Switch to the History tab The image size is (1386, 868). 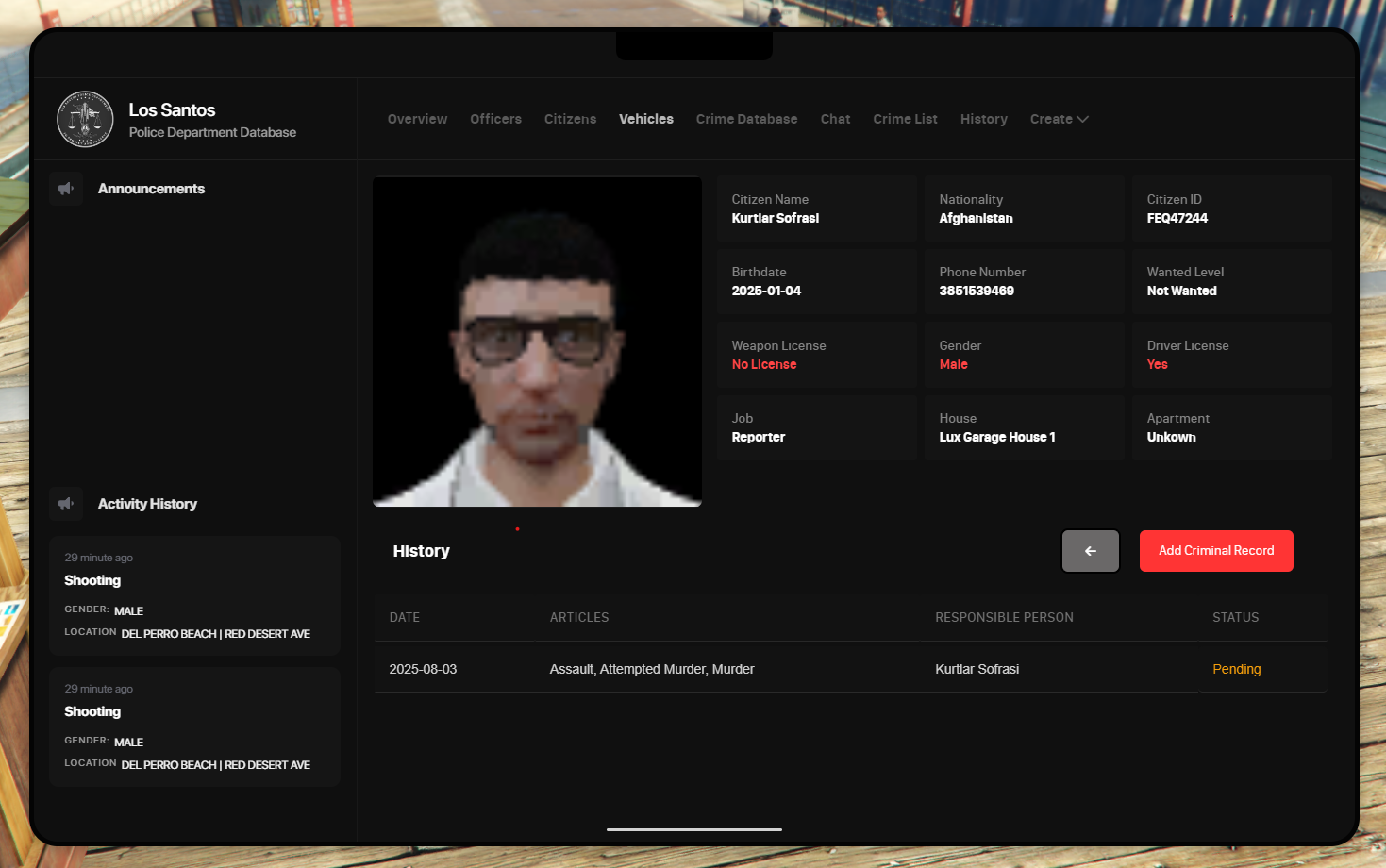click(983, 119)
